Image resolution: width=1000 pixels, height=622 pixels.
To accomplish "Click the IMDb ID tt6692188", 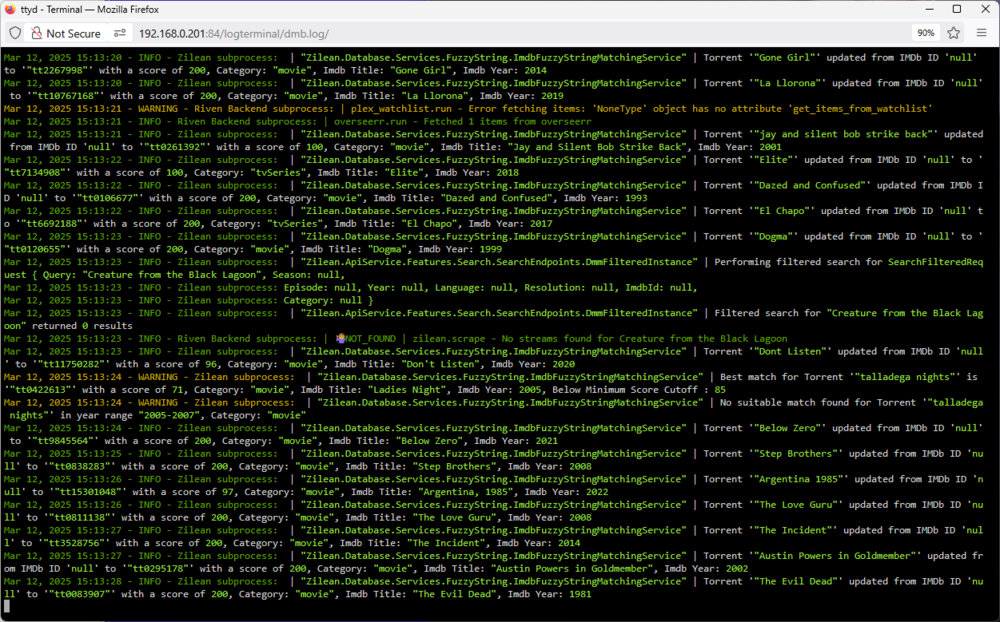I will click(52, 223).
